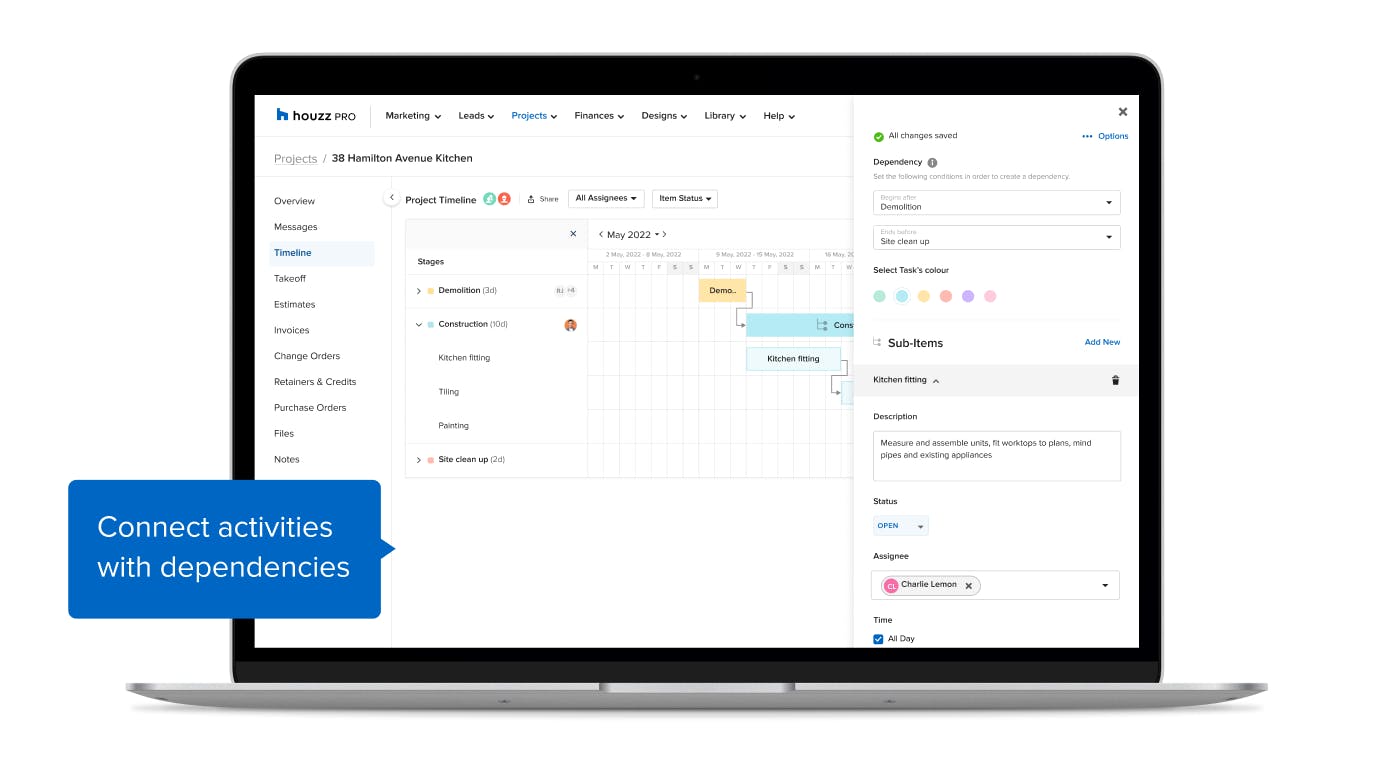Open the Estimates section in sidebar
The height and width of the screenshot is (760, 1380).
click(x=294, y=304)
